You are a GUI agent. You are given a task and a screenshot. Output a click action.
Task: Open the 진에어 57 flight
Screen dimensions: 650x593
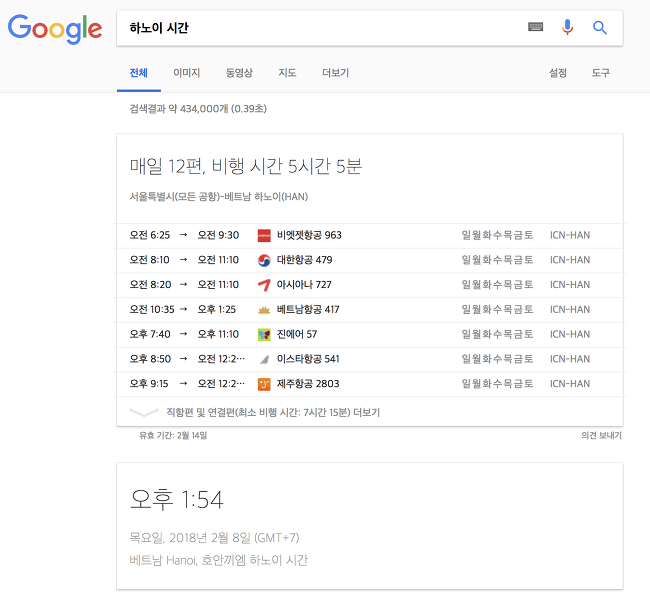(x=297, y=334)
